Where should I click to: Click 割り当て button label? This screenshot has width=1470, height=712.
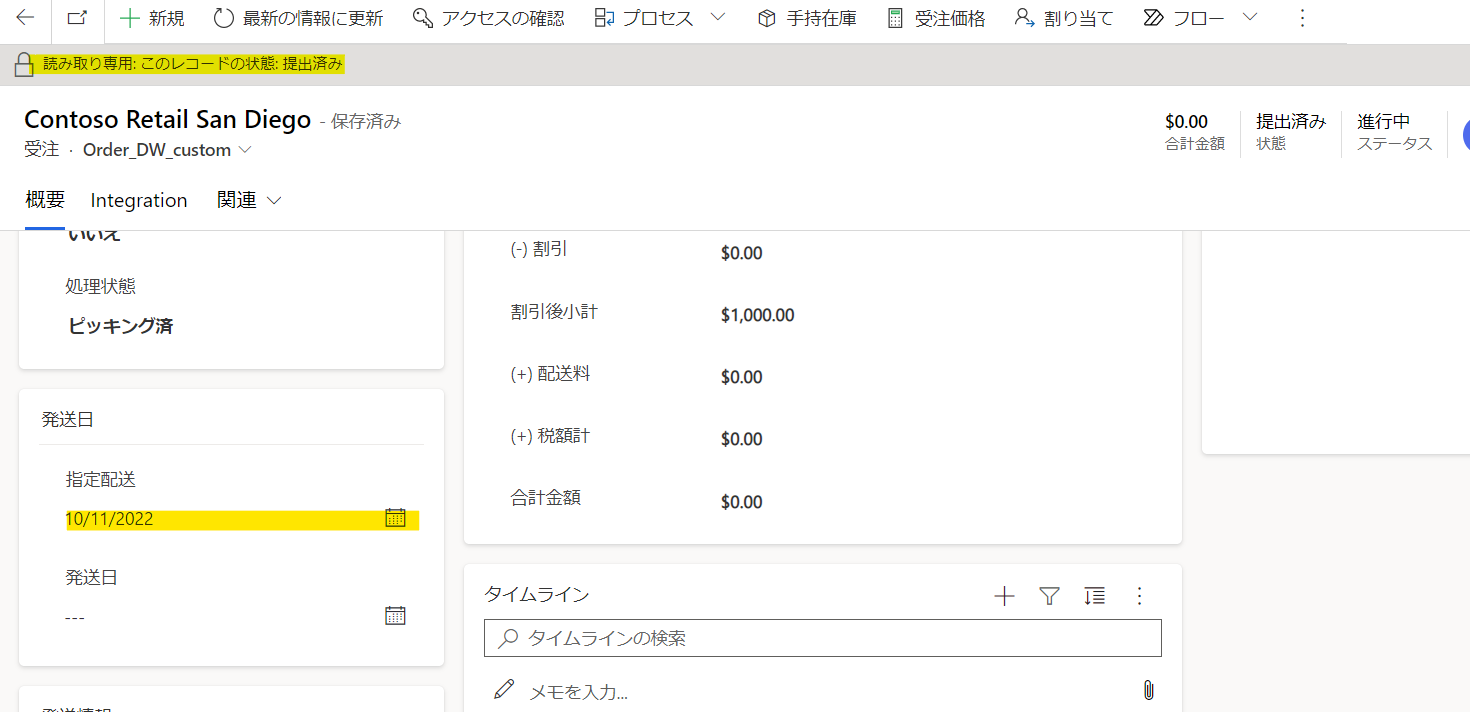(x=1079, y=18)
